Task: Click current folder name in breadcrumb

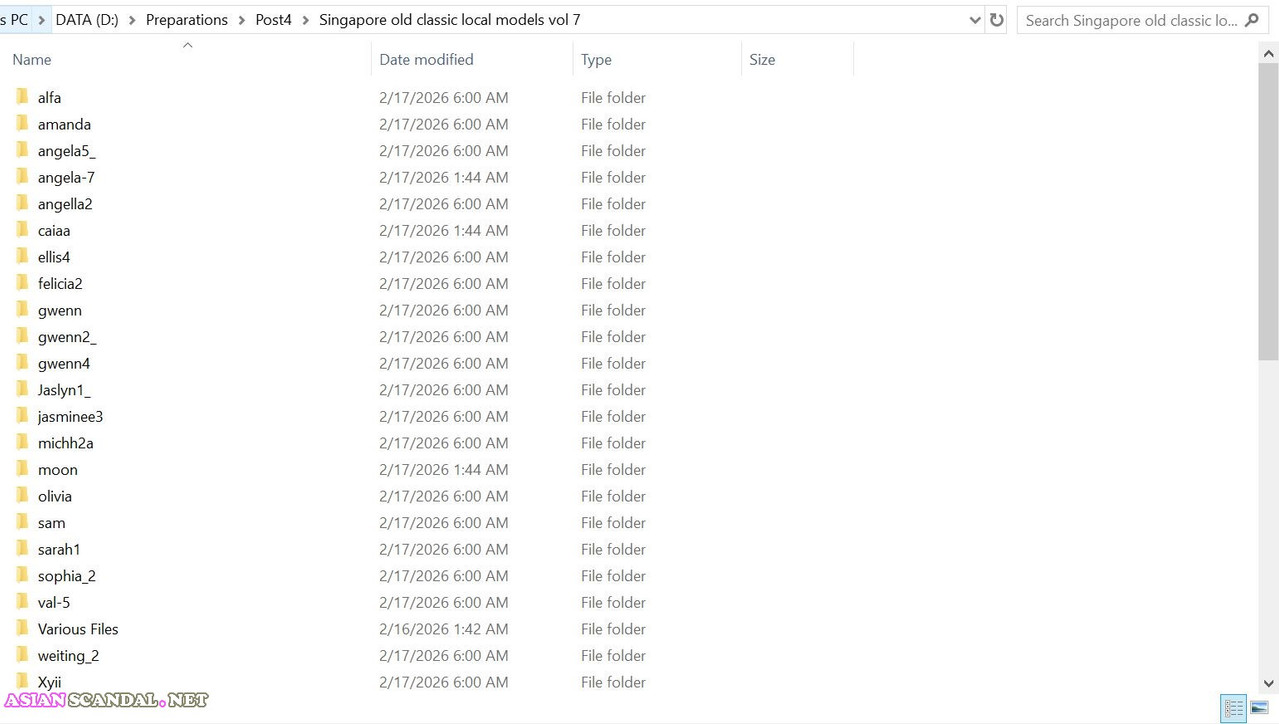Action: click(450, 20)
